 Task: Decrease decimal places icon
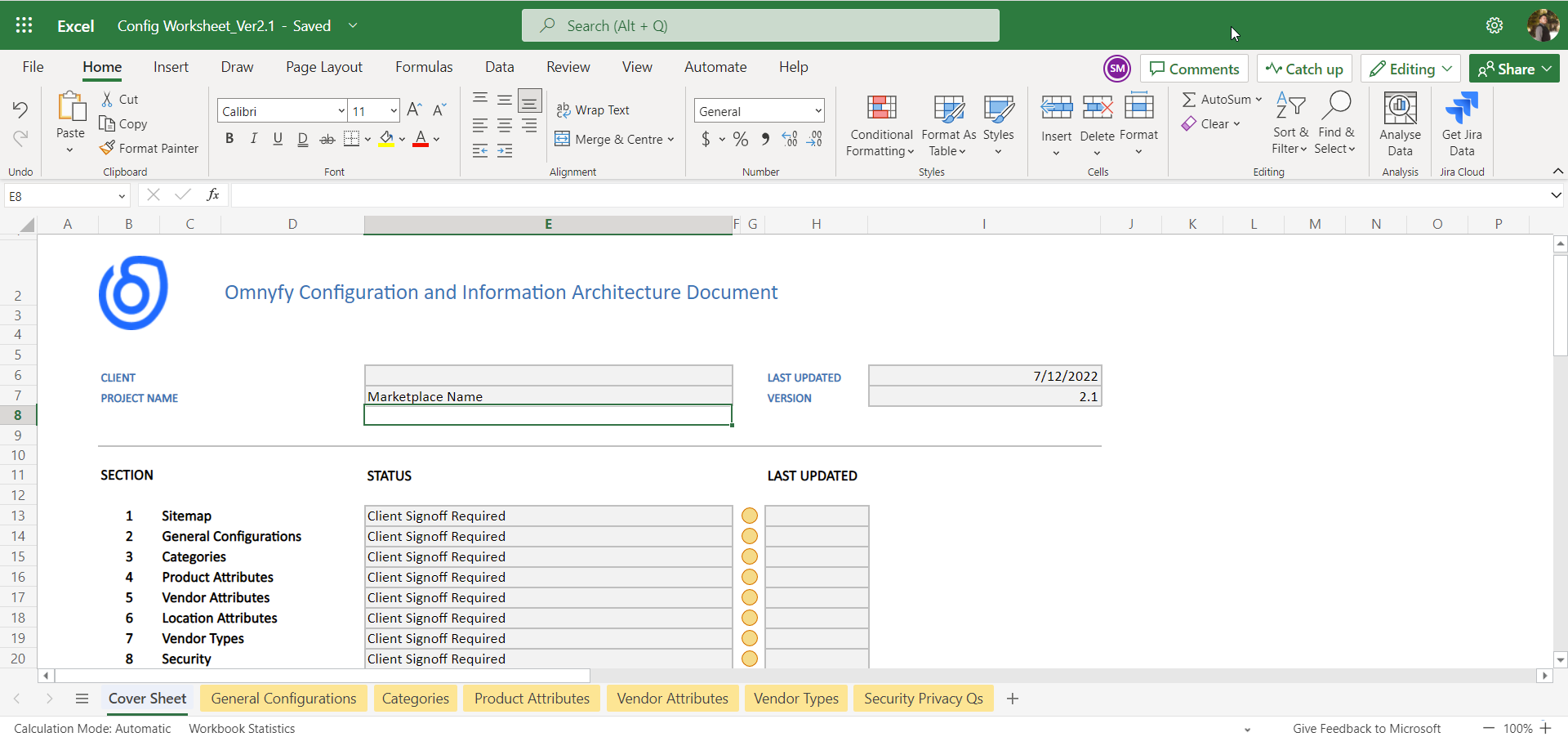(814, 139)
